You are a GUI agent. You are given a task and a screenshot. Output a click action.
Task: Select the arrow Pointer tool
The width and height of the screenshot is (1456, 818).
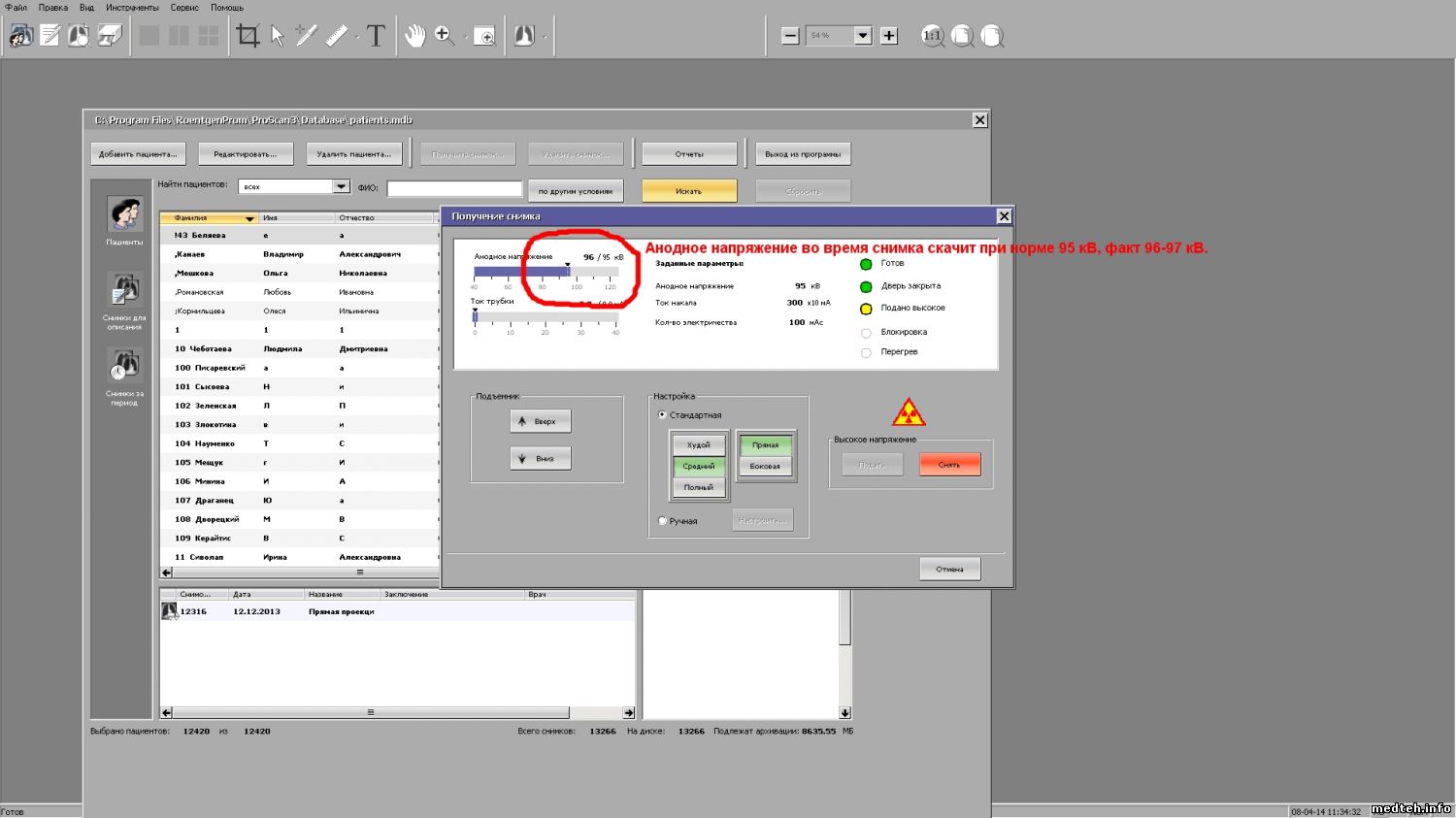click(x=278, y=37)
